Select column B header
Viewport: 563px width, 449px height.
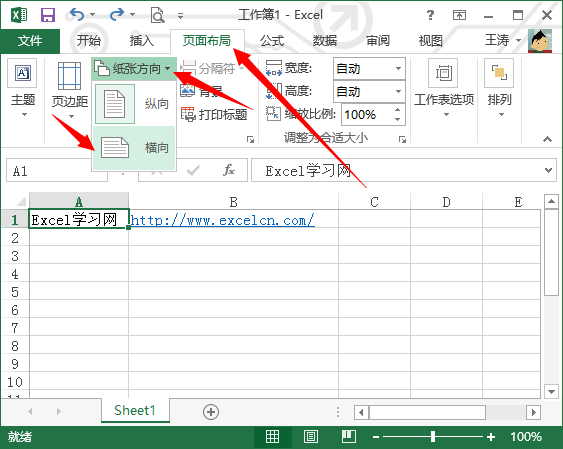[233, 202]
